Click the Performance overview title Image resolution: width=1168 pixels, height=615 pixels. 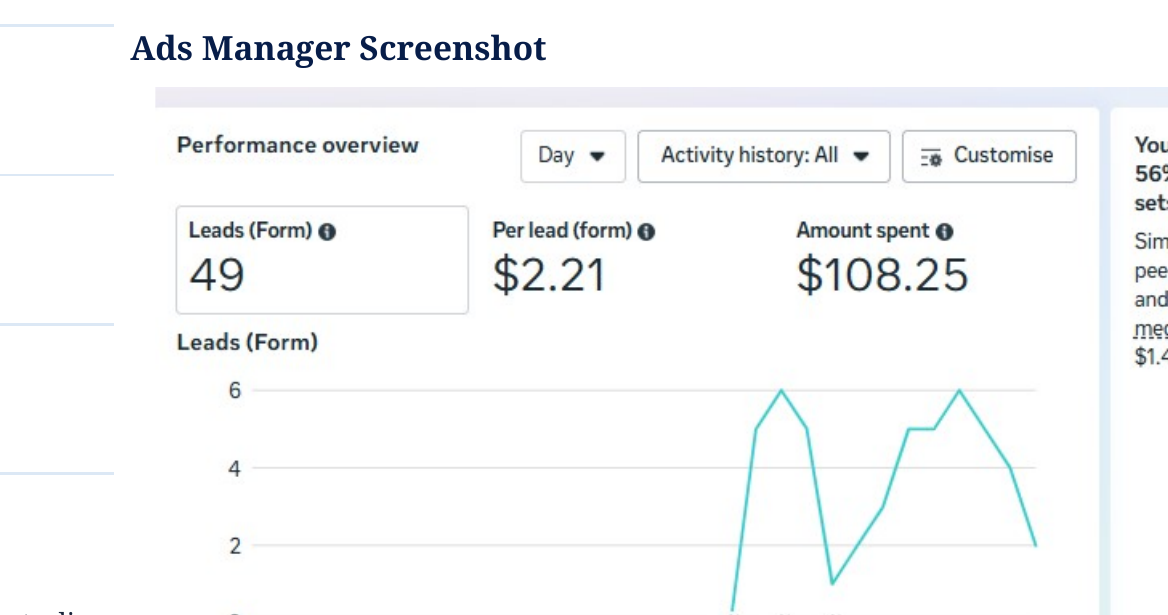tap(297, 145)
